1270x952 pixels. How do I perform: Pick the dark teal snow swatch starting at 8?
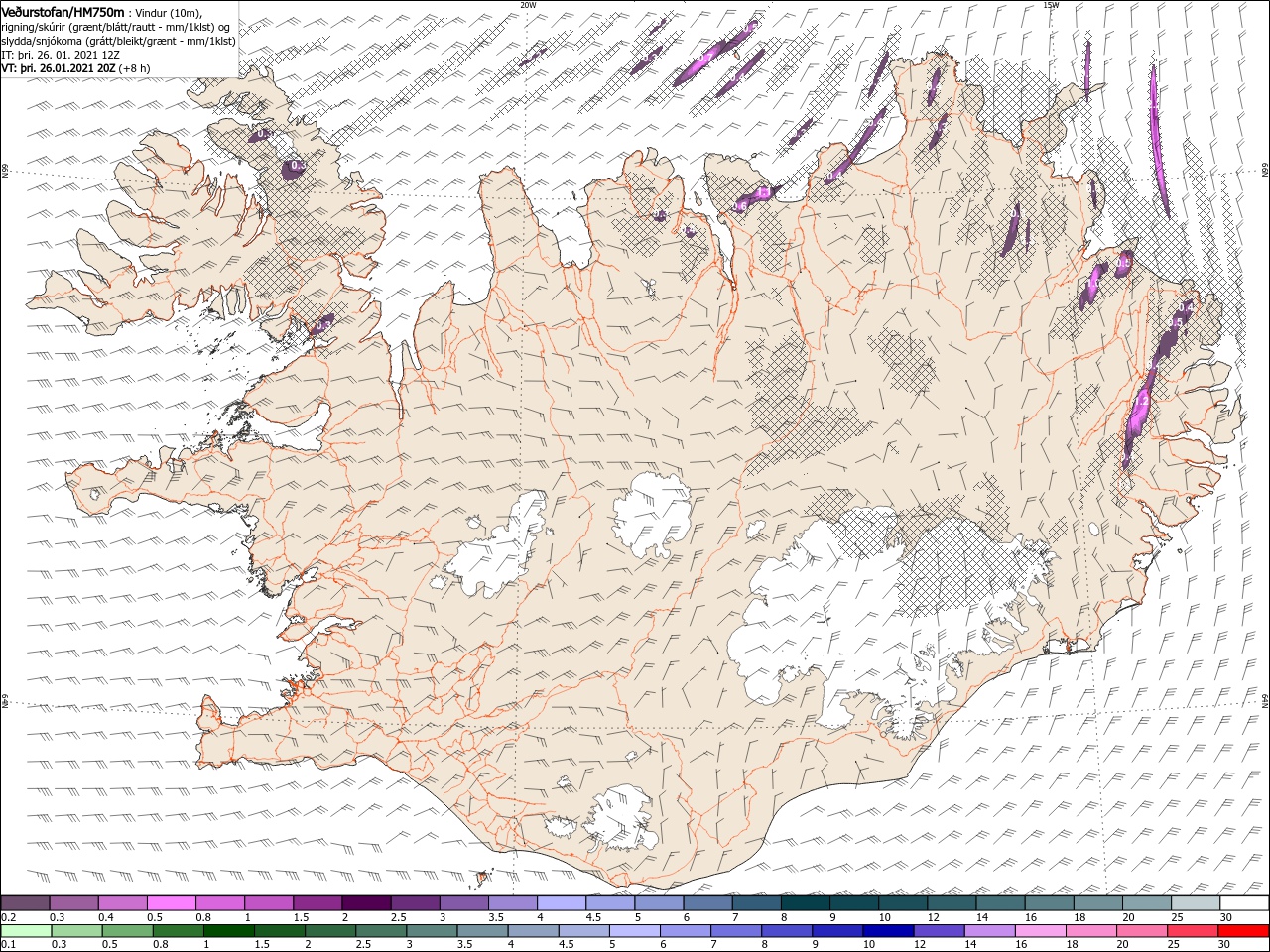point(805,903)
